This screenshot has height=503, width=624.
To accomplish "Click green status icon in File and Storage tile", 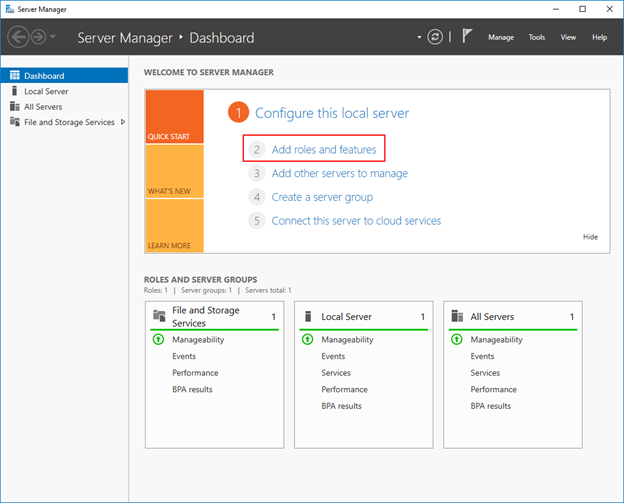I will [158, 339].
